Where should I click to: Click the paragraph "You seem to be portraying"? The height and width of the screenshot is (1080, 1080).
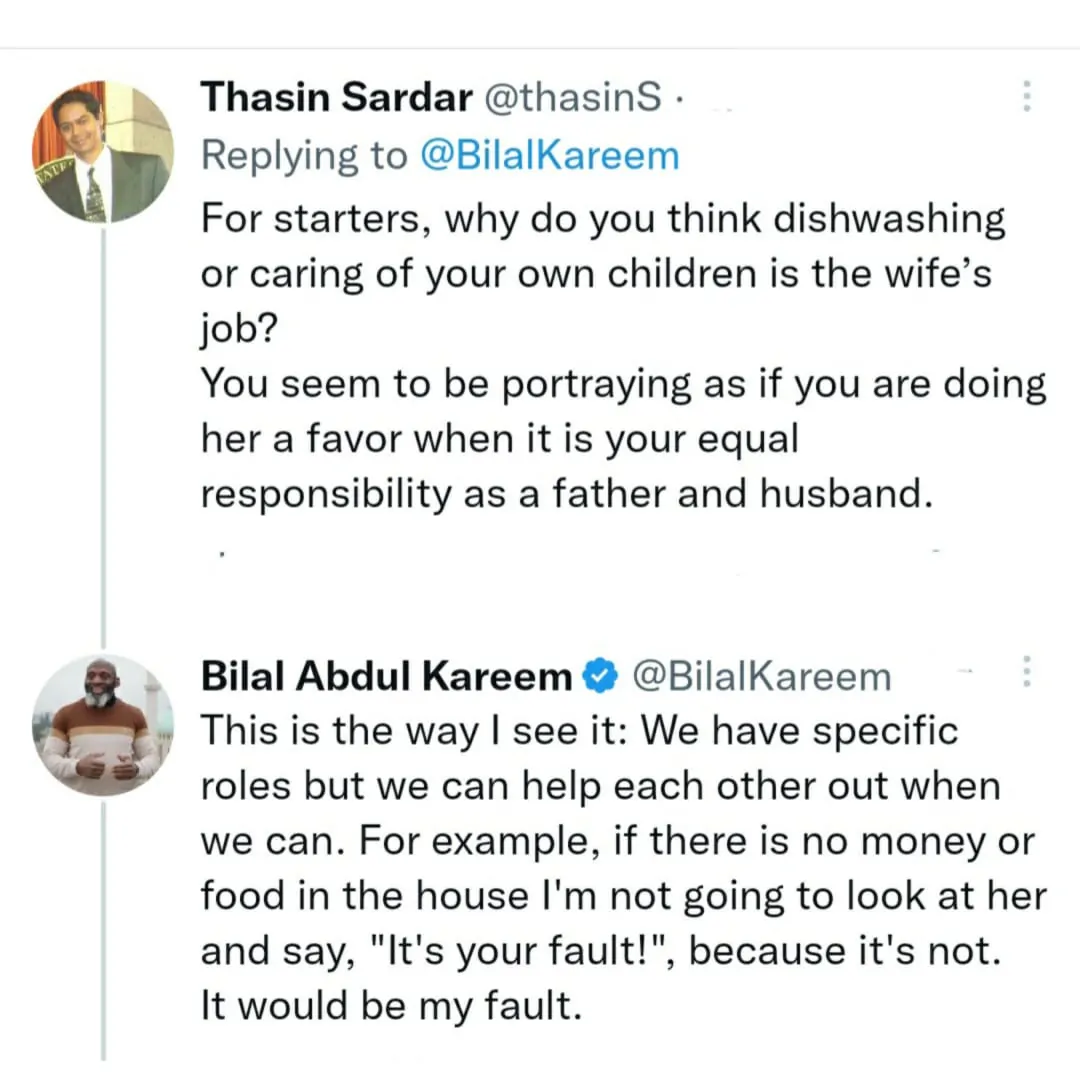click(622, 440)
